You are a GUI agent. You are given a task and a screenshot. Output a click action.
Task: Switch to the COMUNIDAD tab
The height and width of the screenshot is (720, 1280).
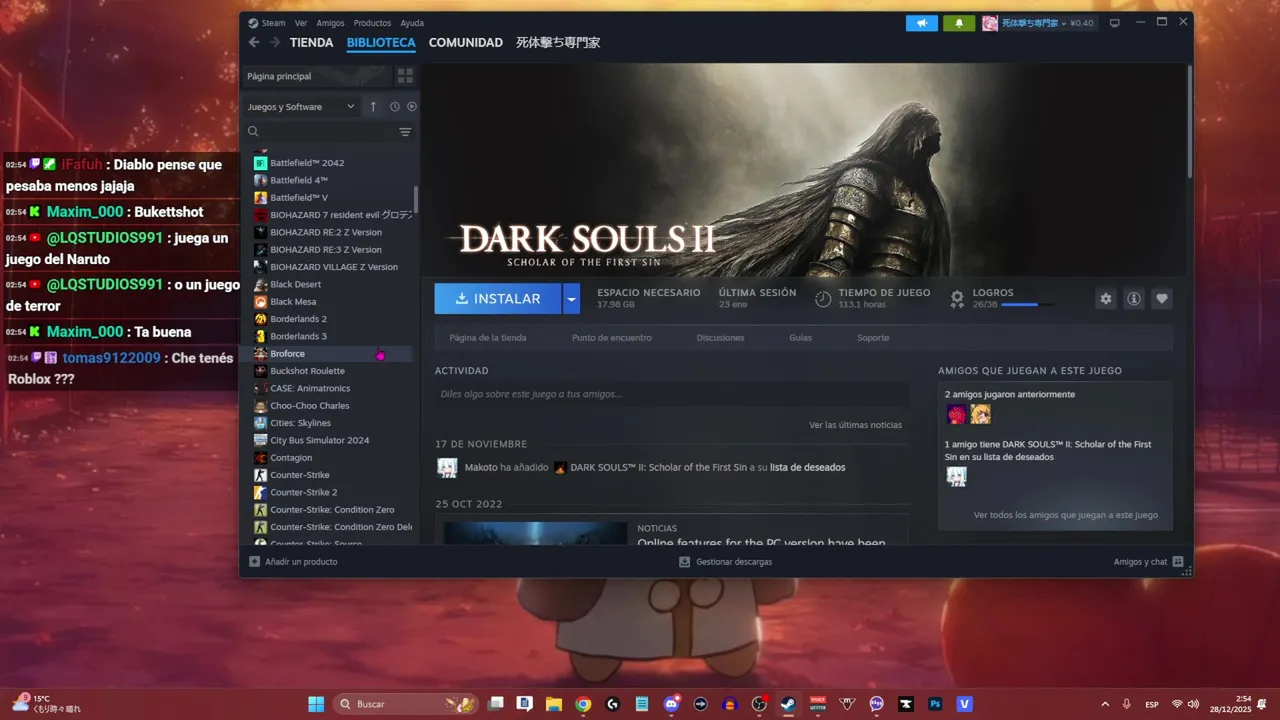click(466, 43)
